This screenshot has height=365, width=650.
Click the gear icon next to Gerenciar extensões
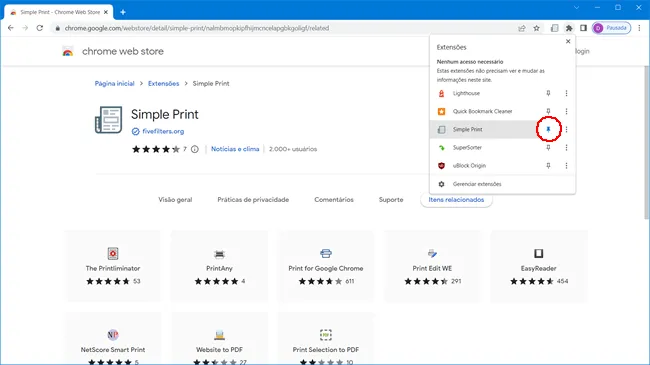(x=441, y=184)
